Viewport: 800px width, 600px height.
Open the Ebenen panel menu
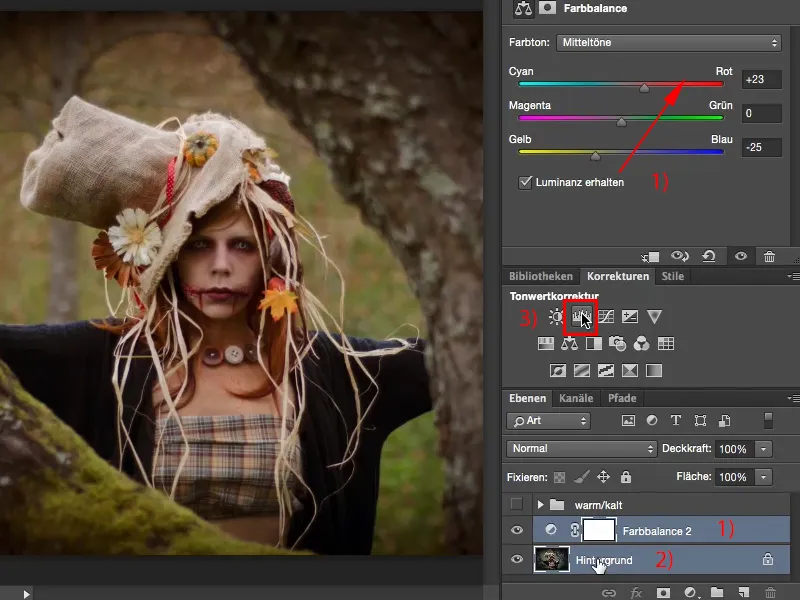pos(792,398)
